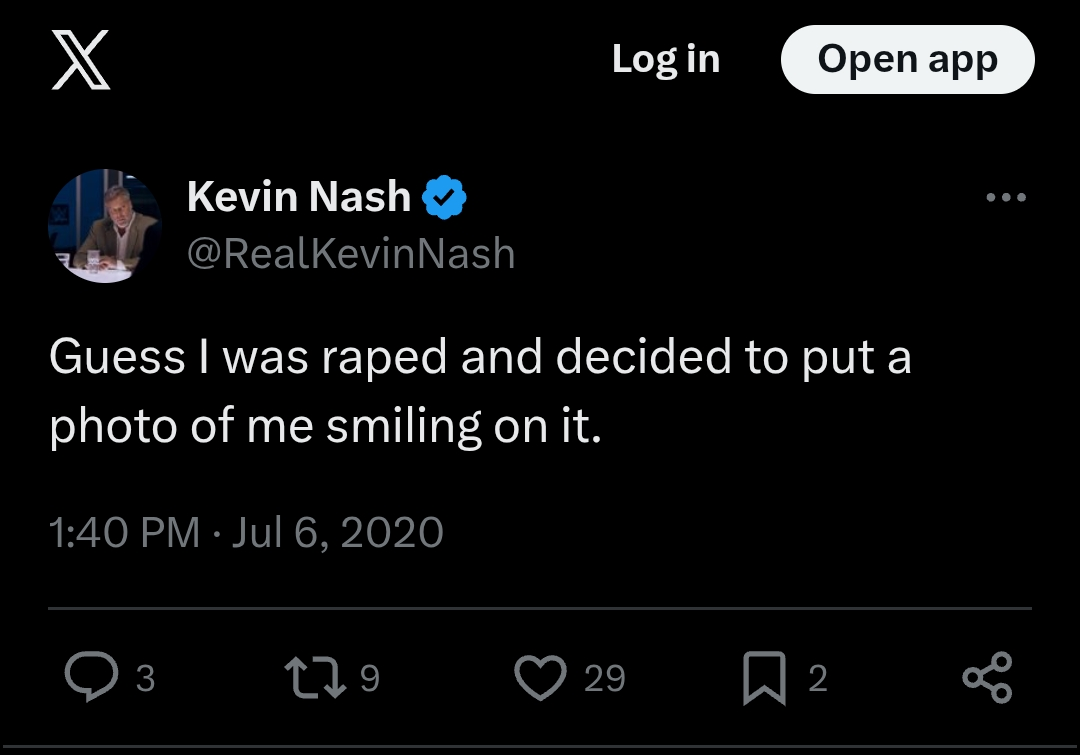Click the bookmark count of 2
Screen dimensions: 1080x755
[x=817, y=679]
